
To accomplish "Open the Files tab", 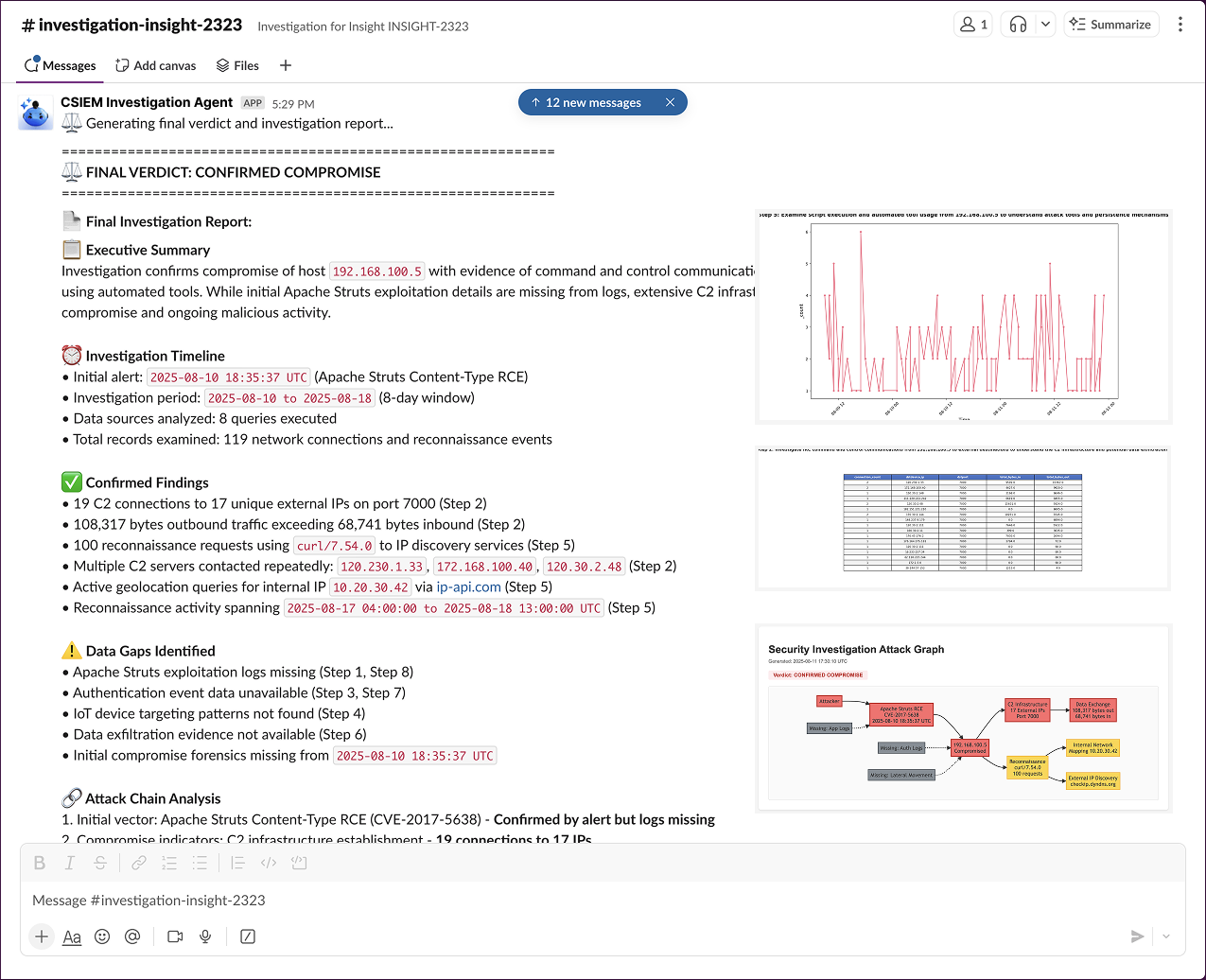I will click(x=237, y=65).
